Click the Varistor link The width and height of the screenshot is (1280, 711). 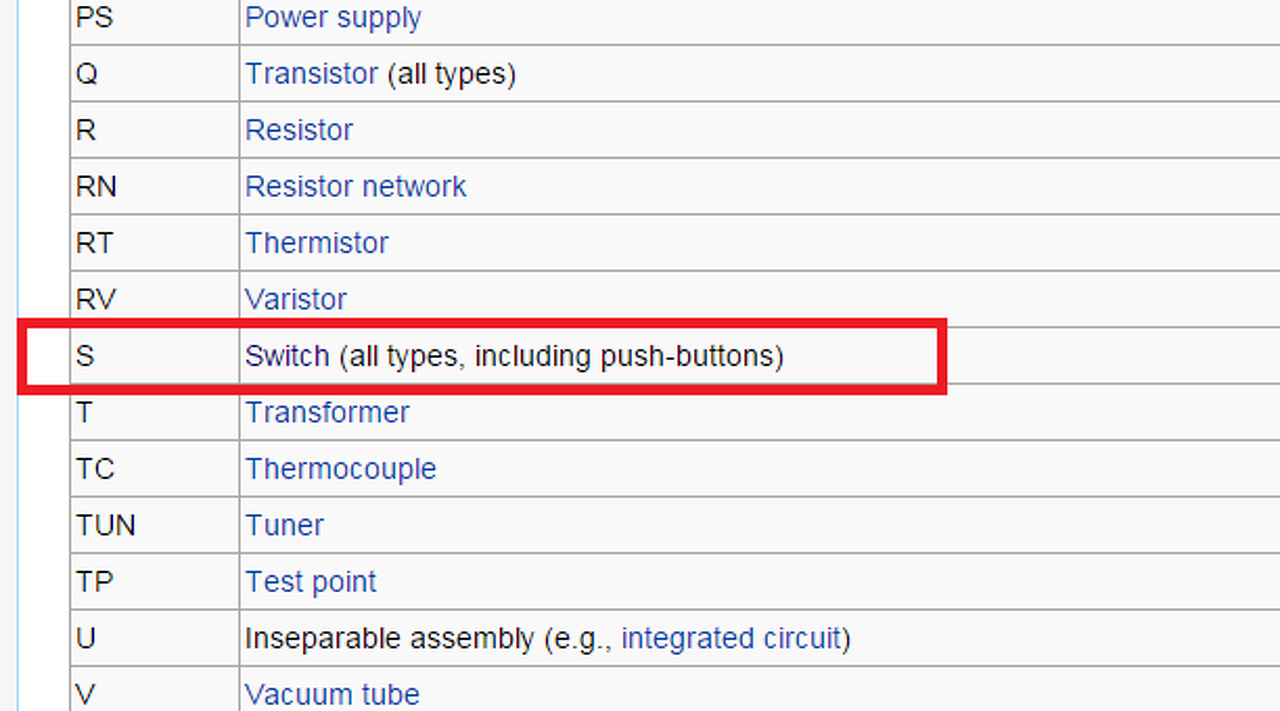(x=296, y=299)
